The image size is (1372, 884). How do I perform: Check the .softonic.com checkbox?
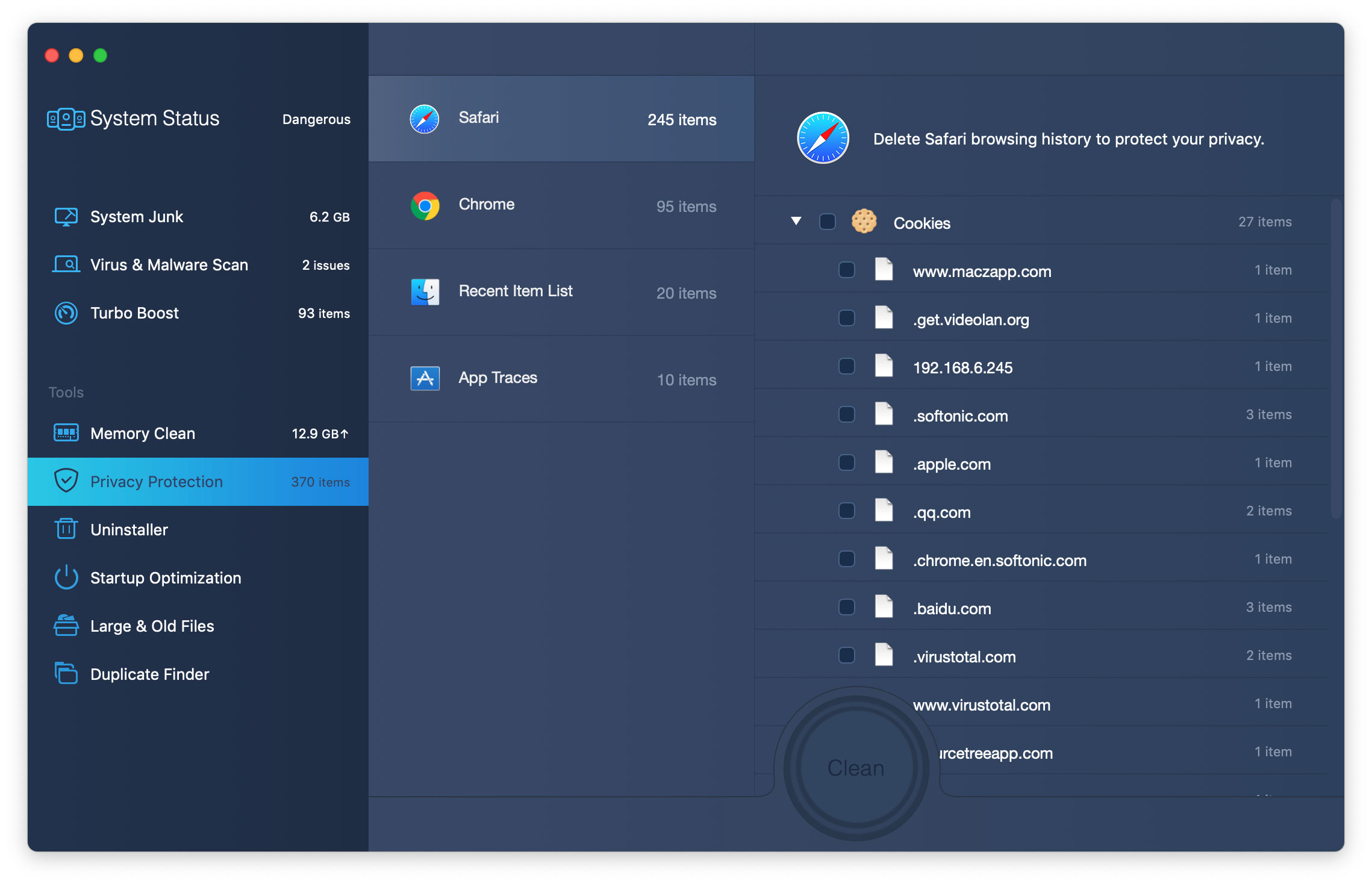[x=847, y=414]
